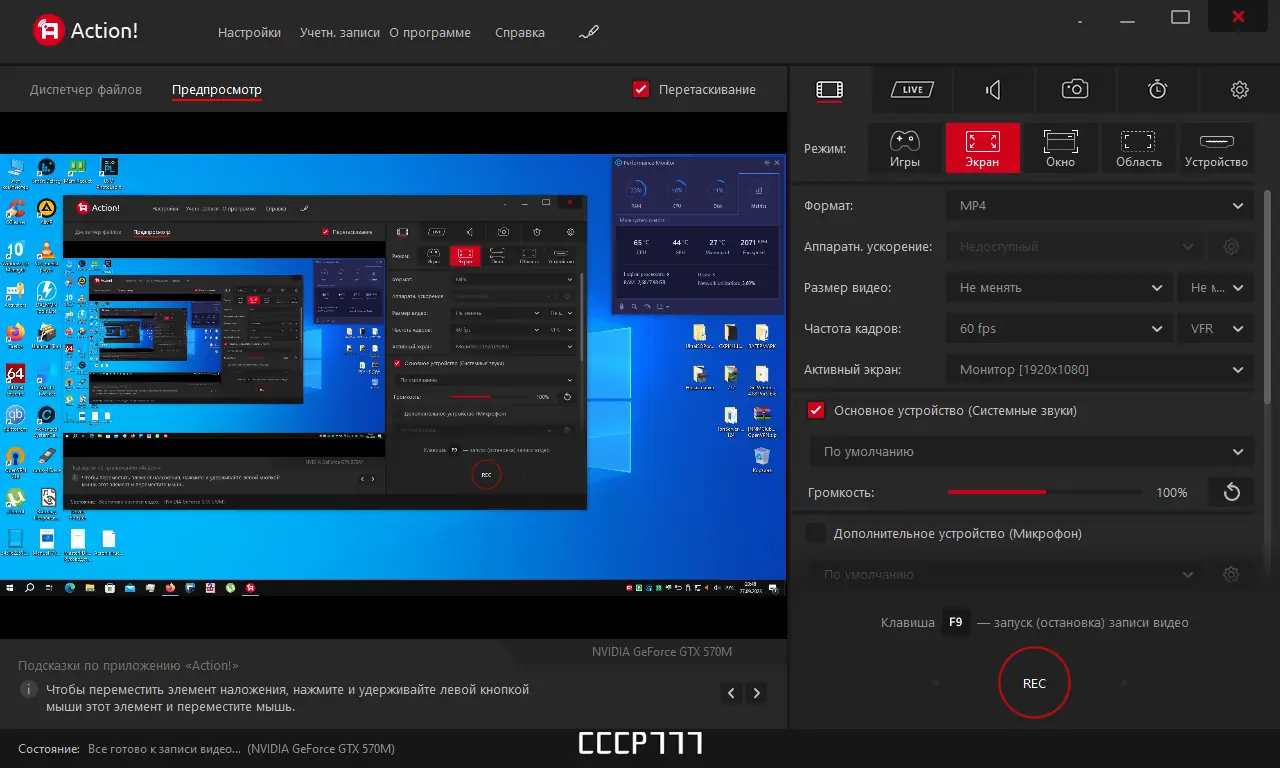Open the Настройки menu
1280x768 pixels.
[x=249, y=32]
